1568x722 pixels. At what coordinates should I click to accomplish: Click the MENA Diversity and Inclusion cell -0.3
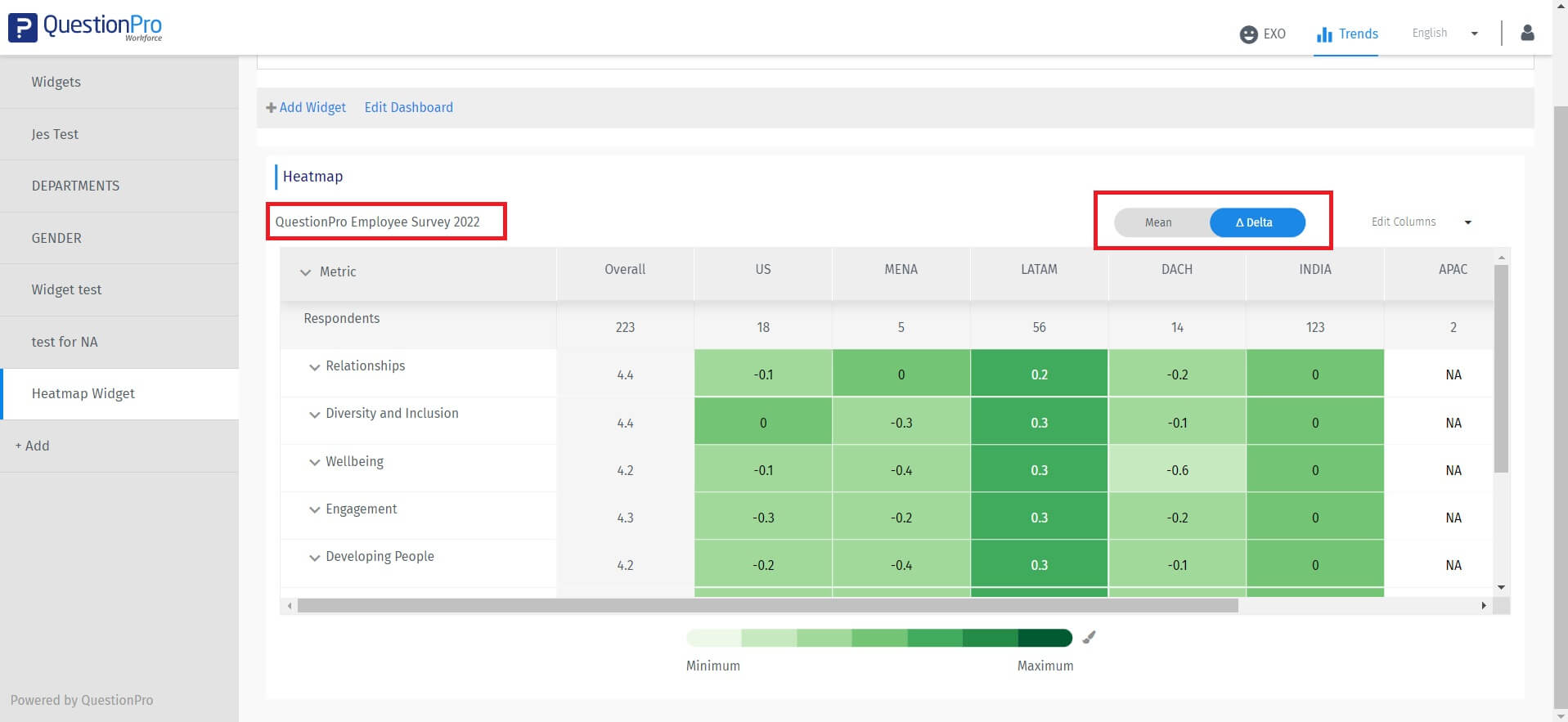click(x=901, y=422)
